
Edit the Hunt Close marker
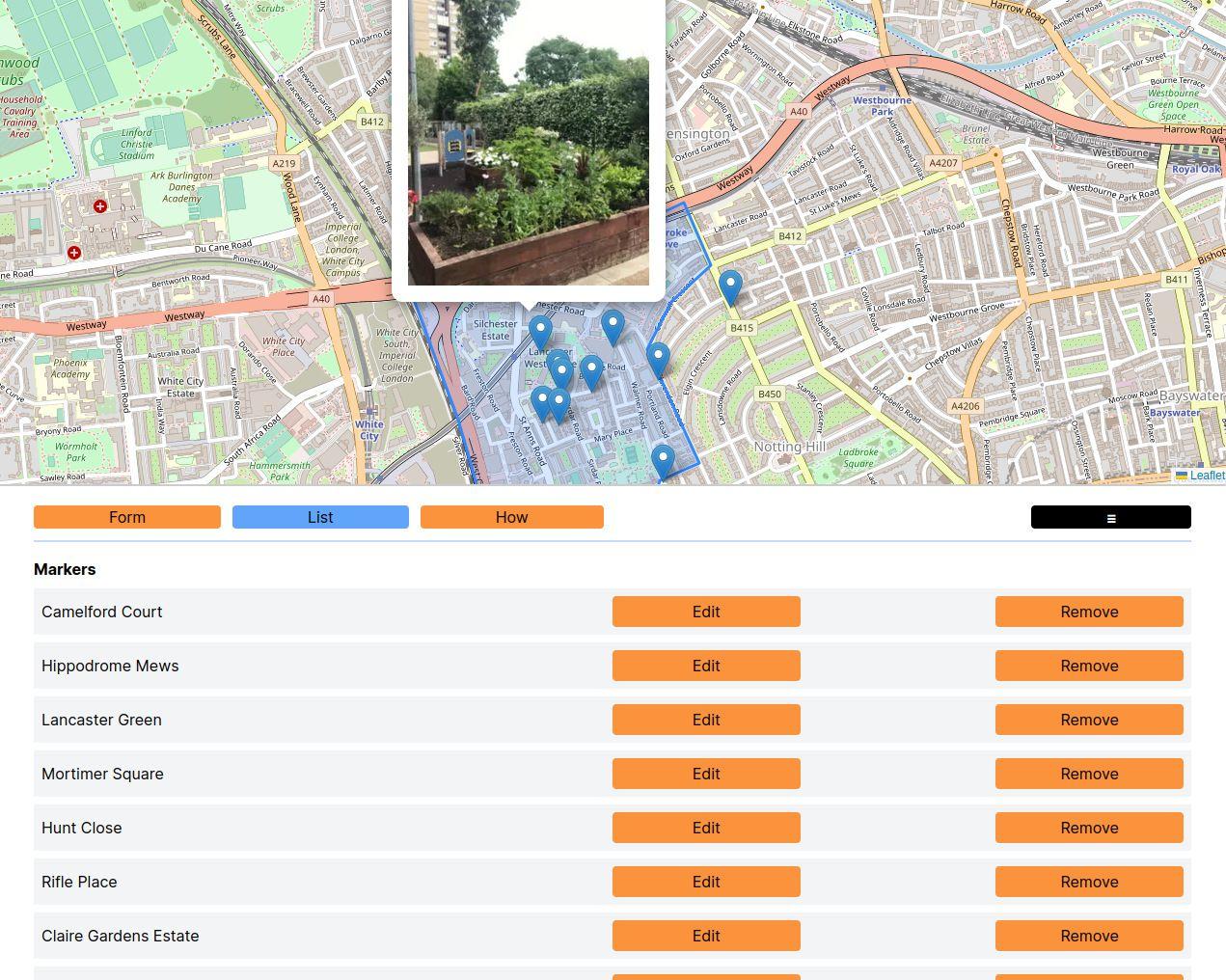[x=706, y=828]
